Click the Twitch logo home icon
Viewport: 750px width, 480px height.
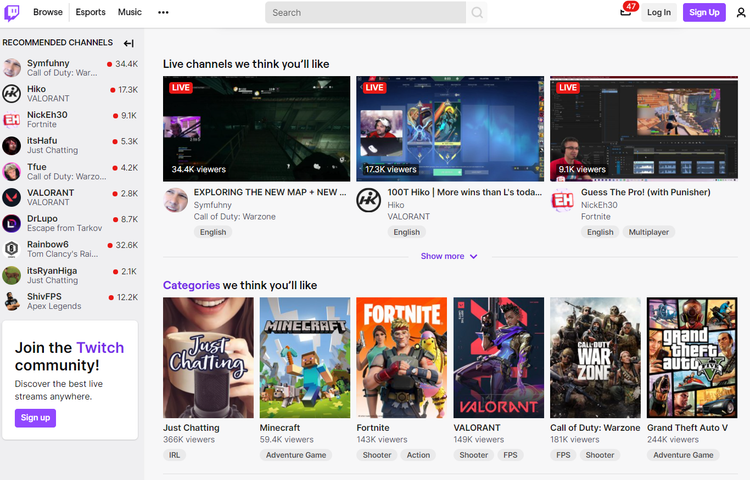coord(12,12)
